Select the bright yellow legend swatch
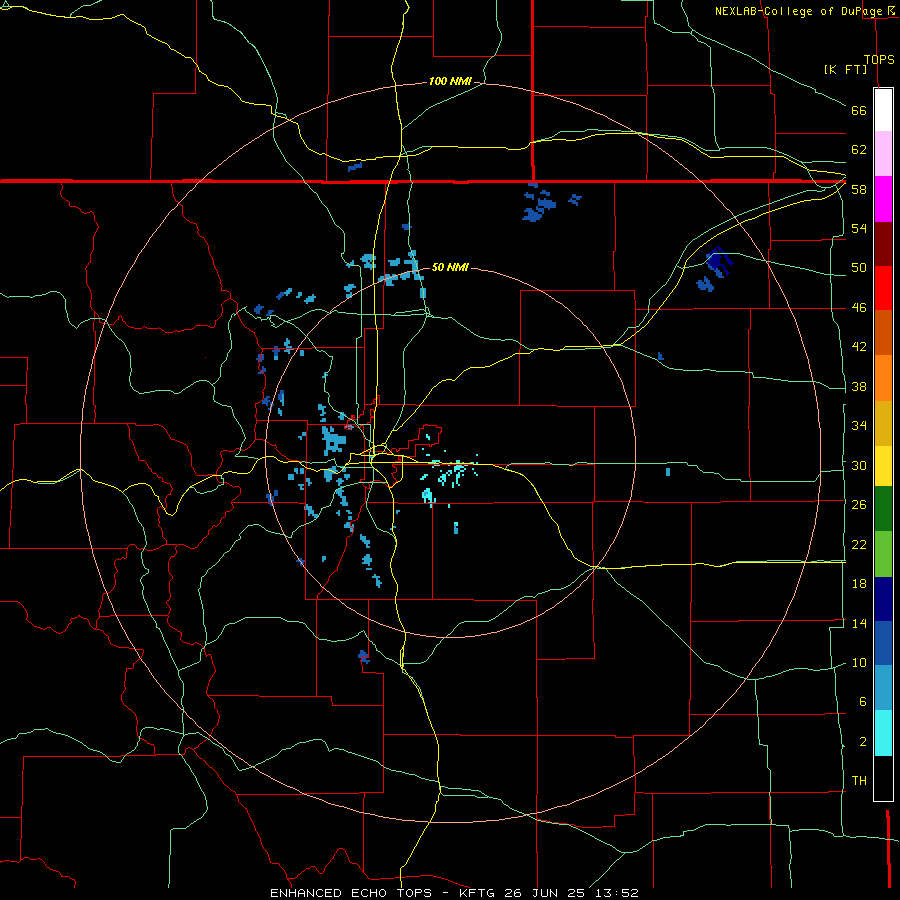Image resolution: width=900 pixels, height=900 pixels. click(883, 467)
